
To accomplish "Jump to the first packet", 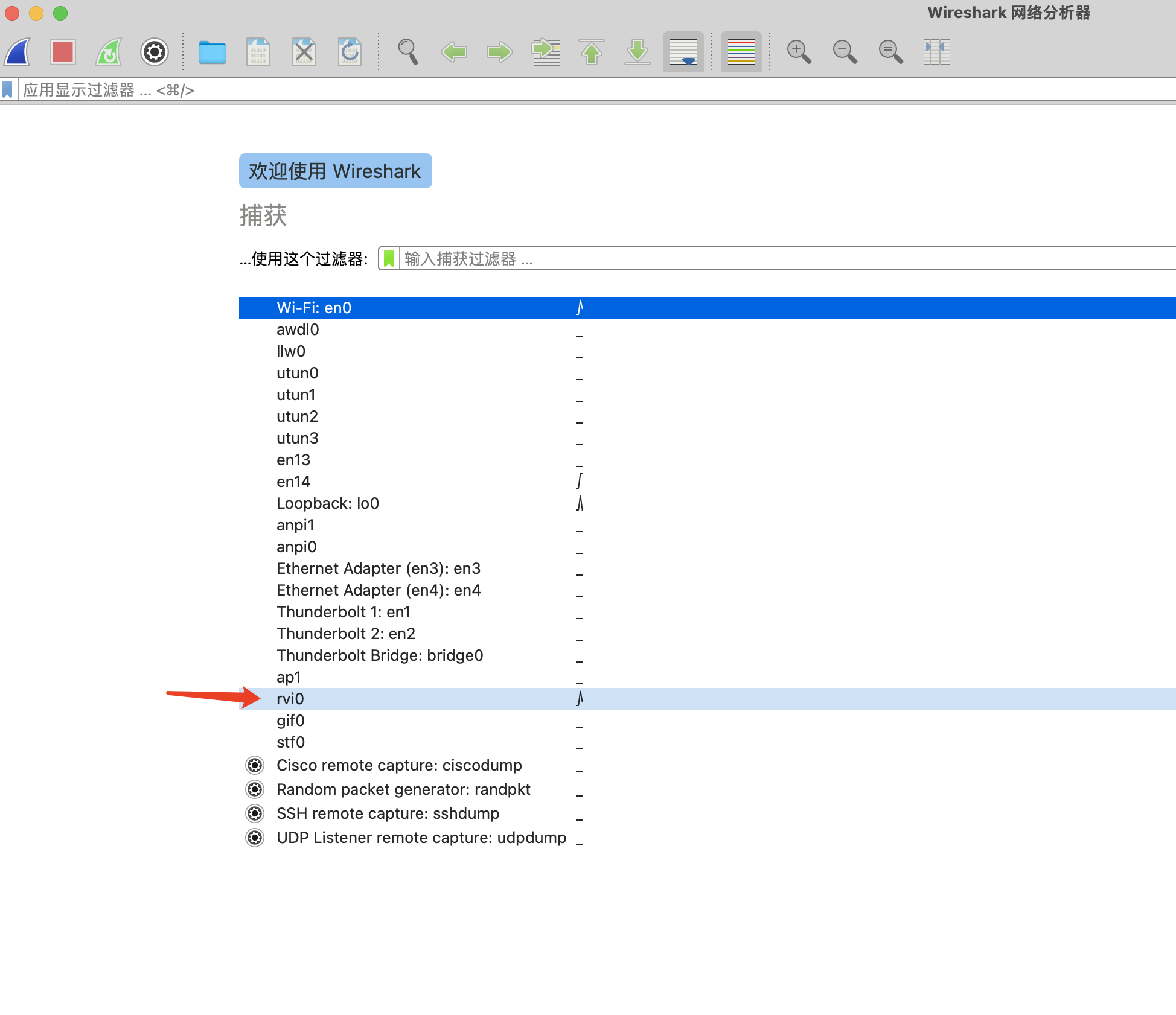I will coord(592,52).
